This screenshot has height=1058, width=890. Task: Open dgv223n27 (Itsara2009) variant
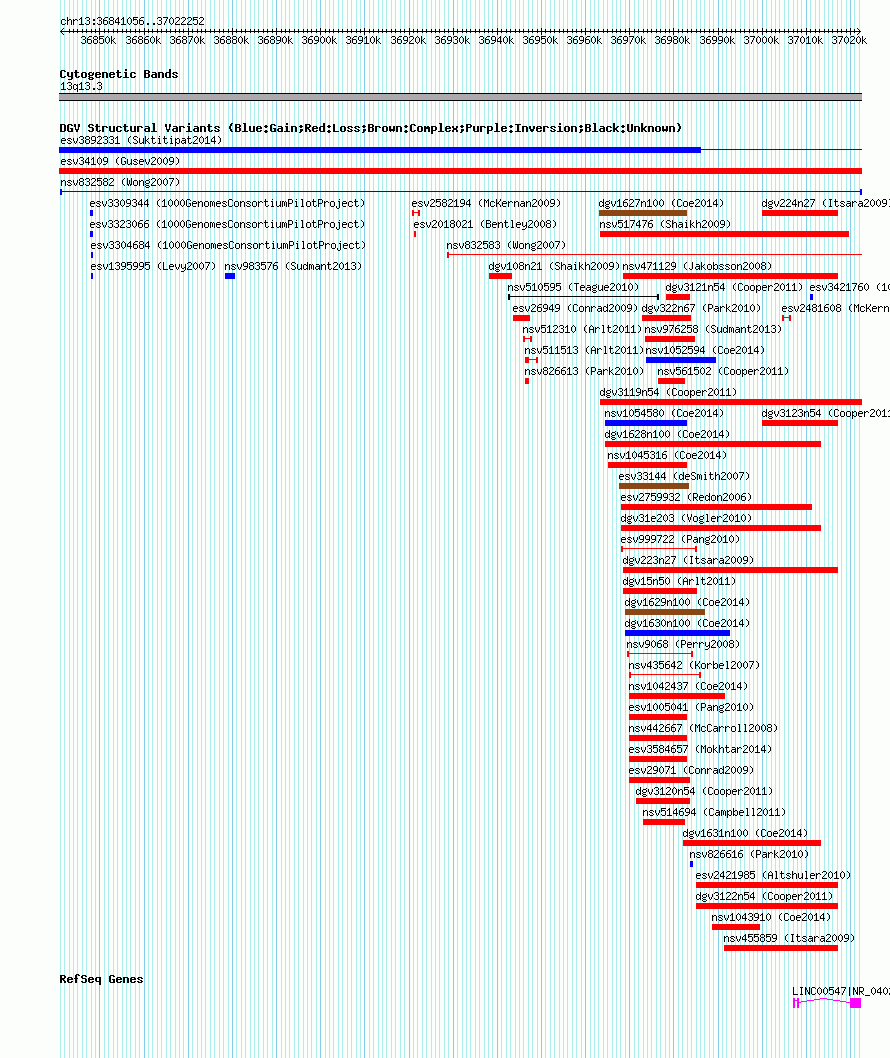tap(688, 560)
